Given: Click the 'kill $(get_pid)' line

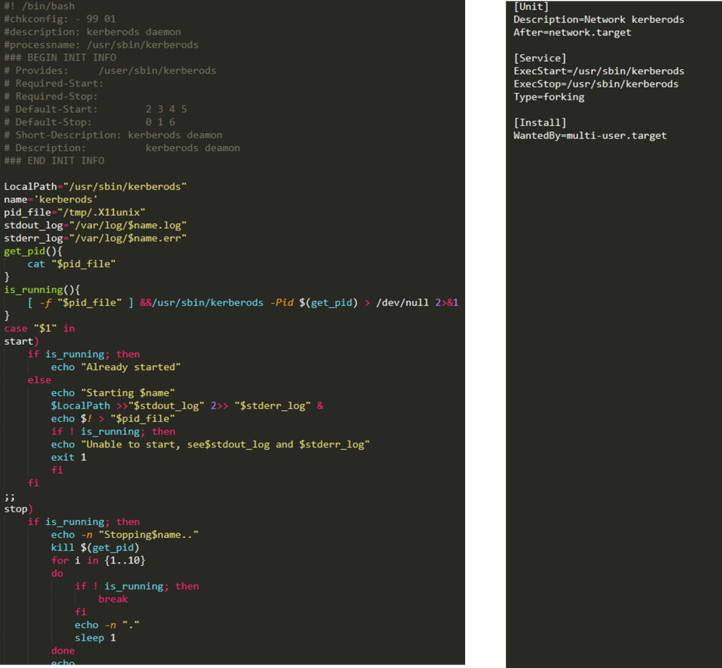Looking at the screenshot, I should [95, 547].
